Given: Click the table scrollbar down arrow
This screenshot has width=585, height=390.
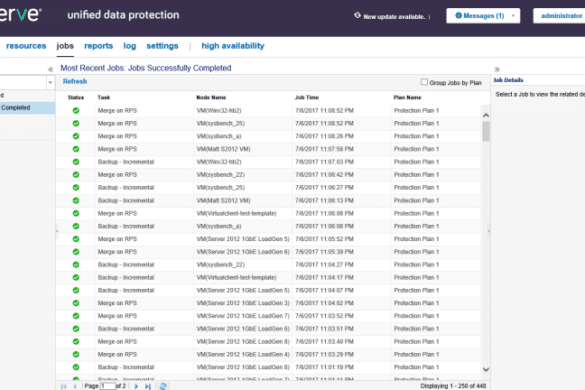Looking at the screenshot, I should pyautogui.click(x=486, y=369).
